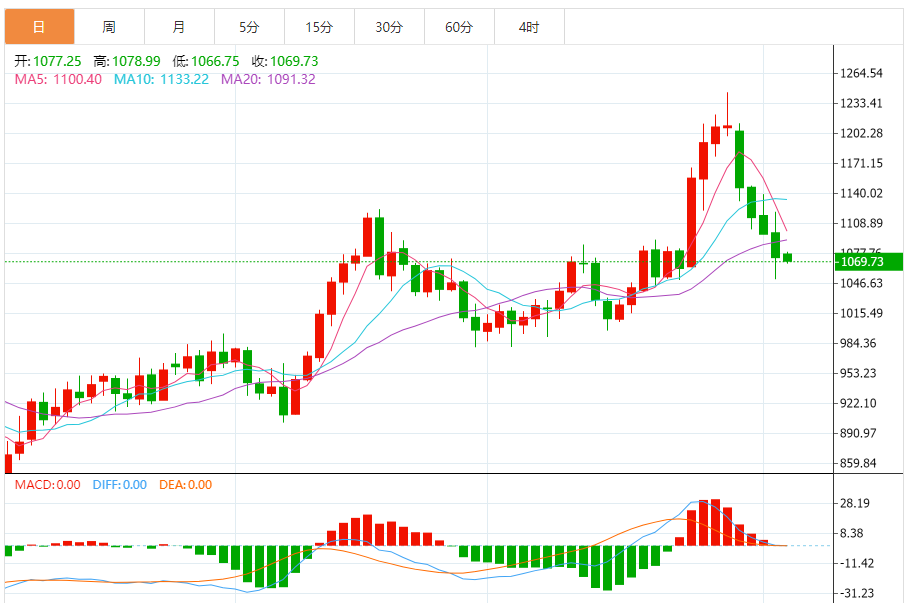This screenshot has height=603, width=908.
Task: Click the MA10: 1133.22 indicator label
Action: click(162, 79)
